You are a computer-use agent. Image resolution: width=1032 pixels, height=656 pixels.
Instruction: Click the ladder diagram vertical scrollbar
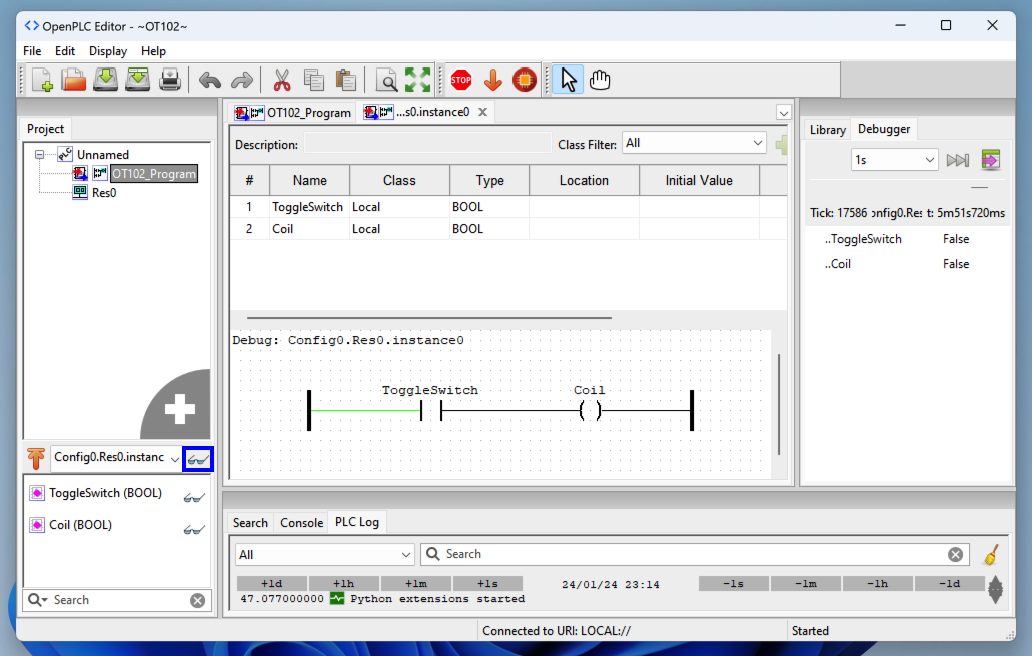(x=779, y=404)
